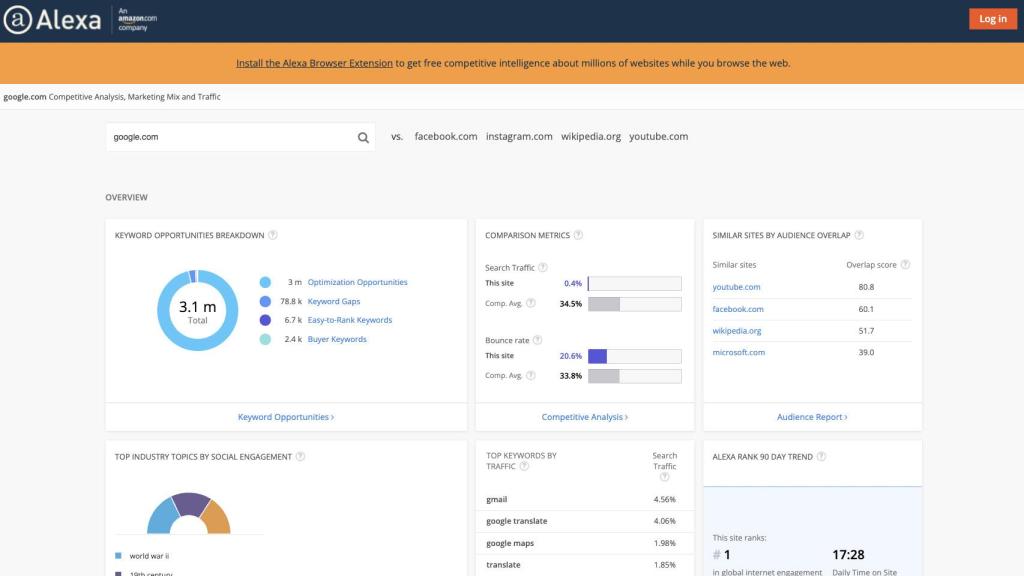1024x576 pixels.
Task: Click the google.com search input field
Action: click(228, 138)
